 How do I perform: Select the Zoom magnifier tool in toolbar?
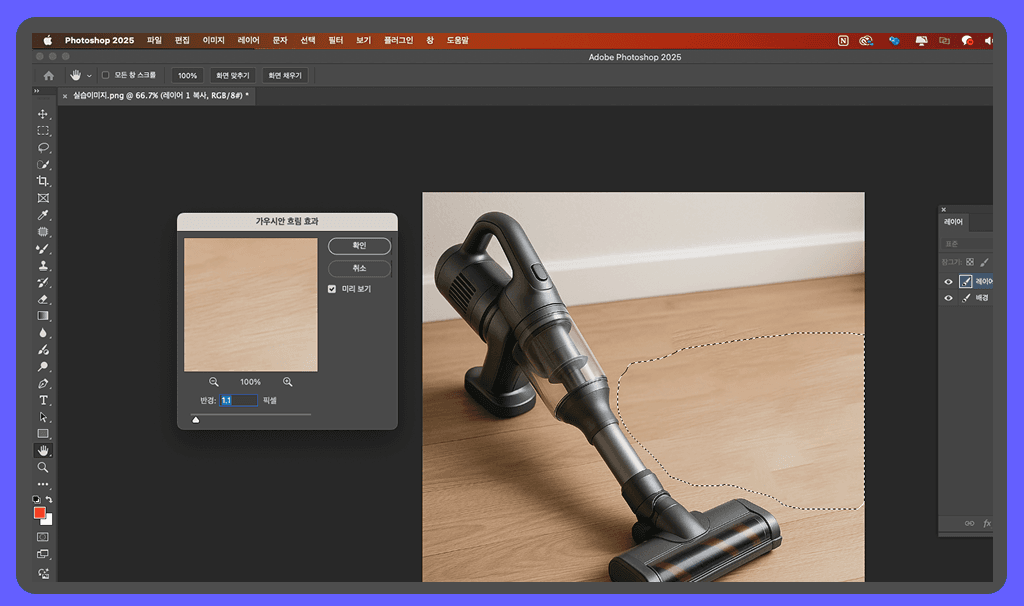point(43,468)
